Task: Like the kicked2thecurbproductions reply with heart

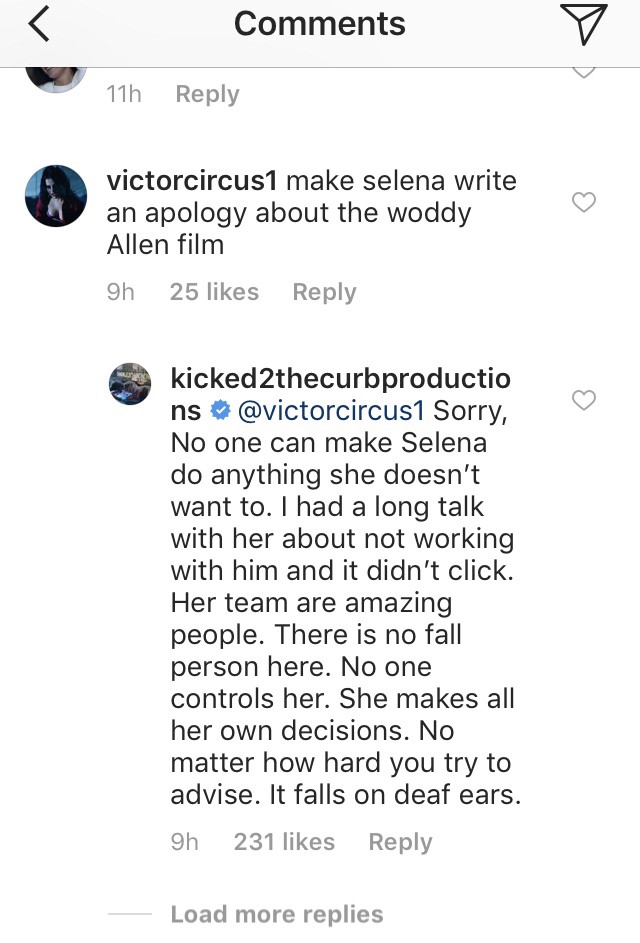Action: (x=583, y=401)
